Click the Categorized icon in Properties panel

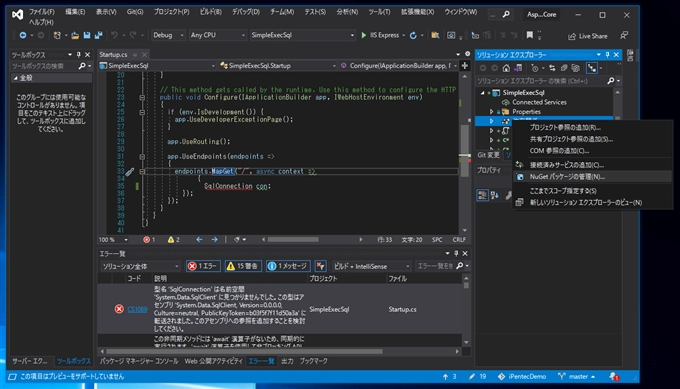482,196
